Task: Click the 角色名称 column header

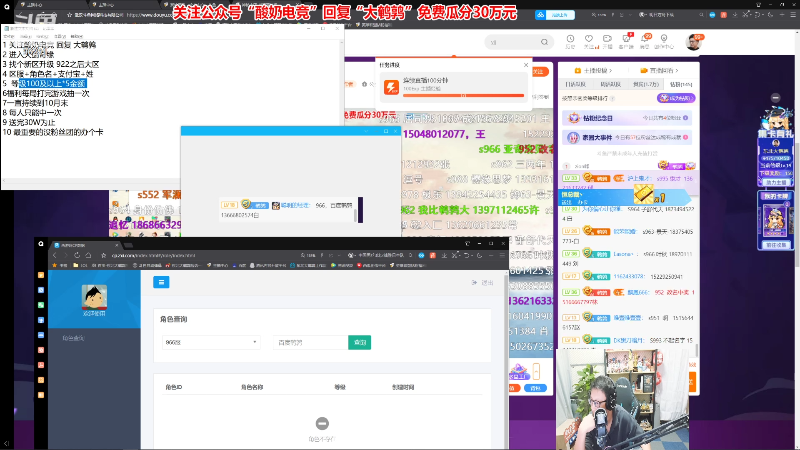Action: (x=252, y=387)
